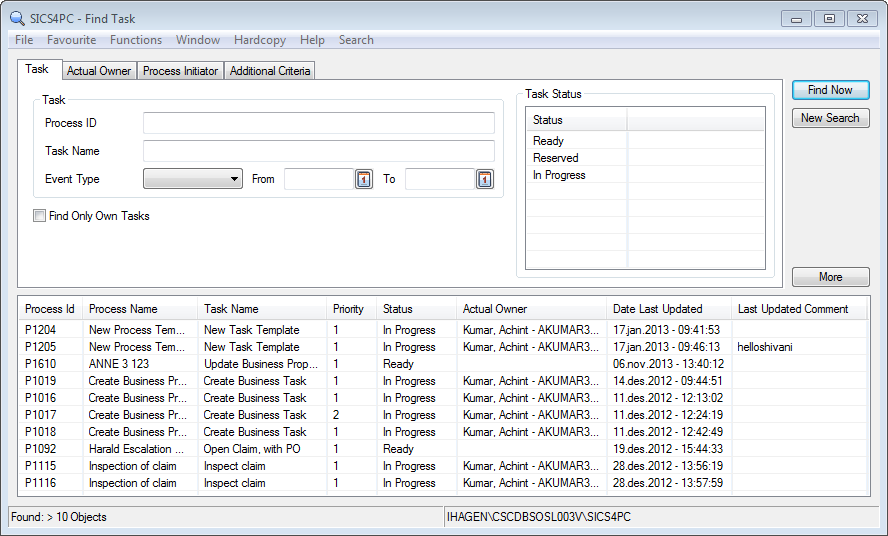Open the Favourite menu

pyautogui.click(x=71, y=40)
